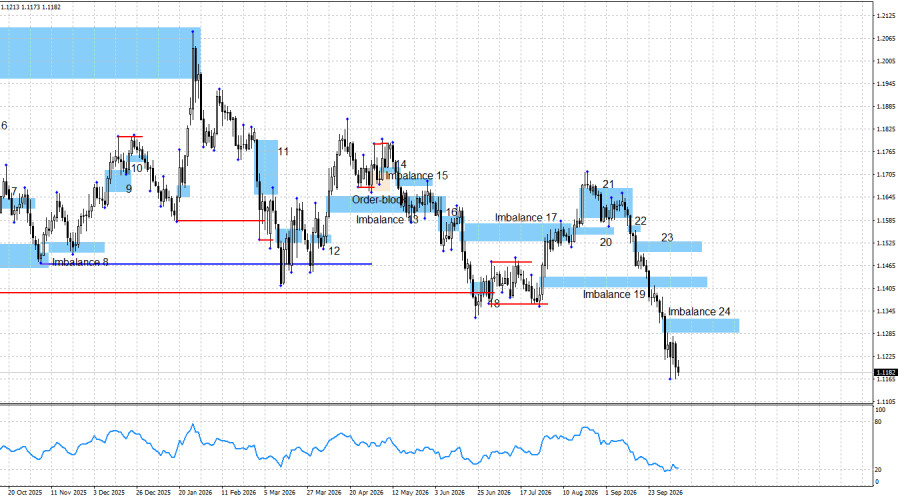Click the blue rectangle under Imbalance 24
This screenshot has width=900, height=500.
coord(702,325)
